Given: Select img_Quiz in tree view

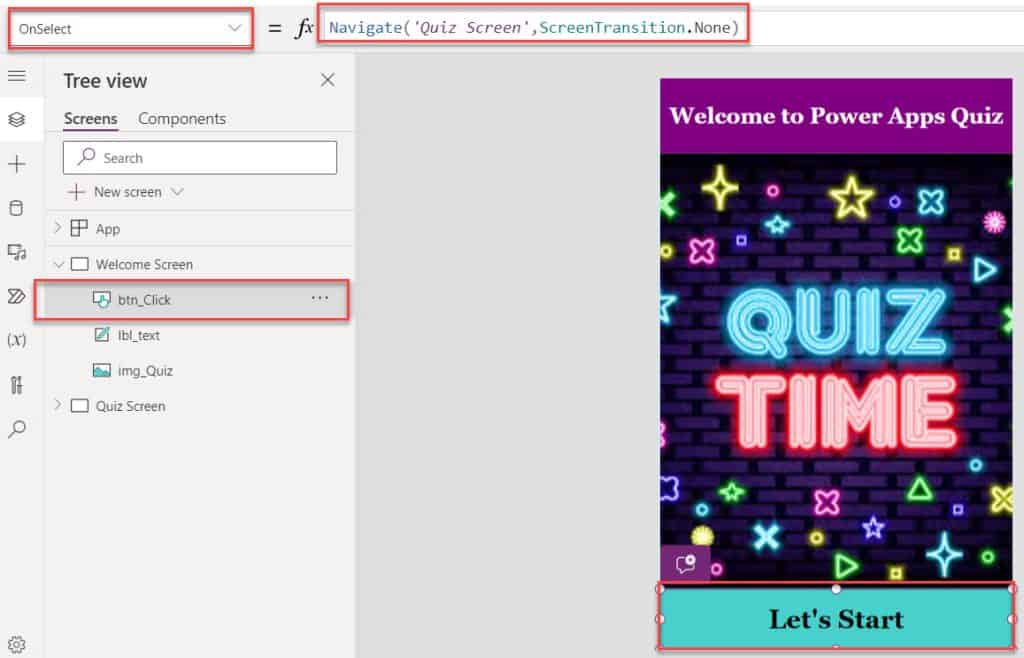Looking at the screenshot, I should [146, 371].
